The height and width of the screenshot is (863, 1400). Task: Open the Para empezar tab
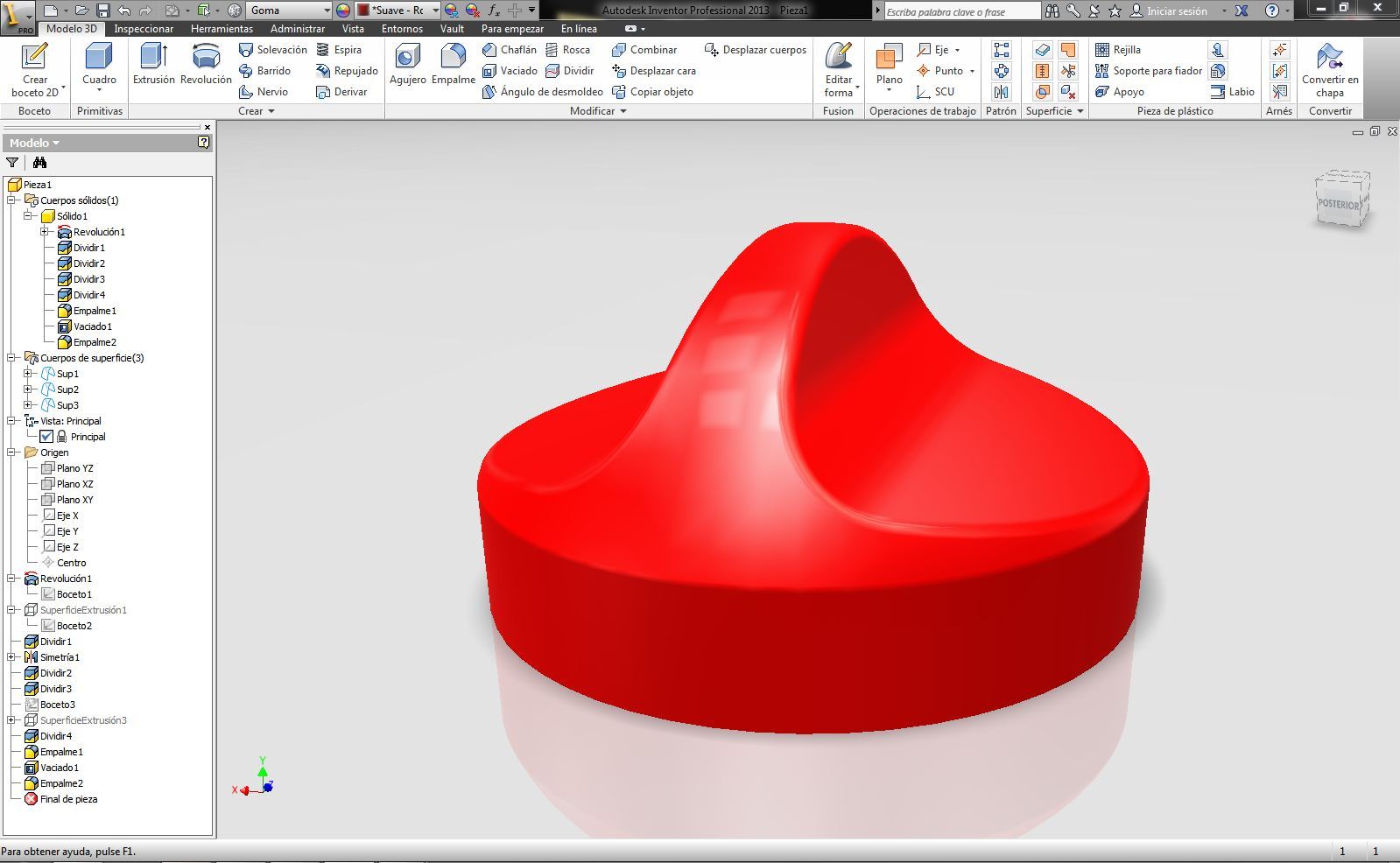pyautogui.click(x=512, y=29)
